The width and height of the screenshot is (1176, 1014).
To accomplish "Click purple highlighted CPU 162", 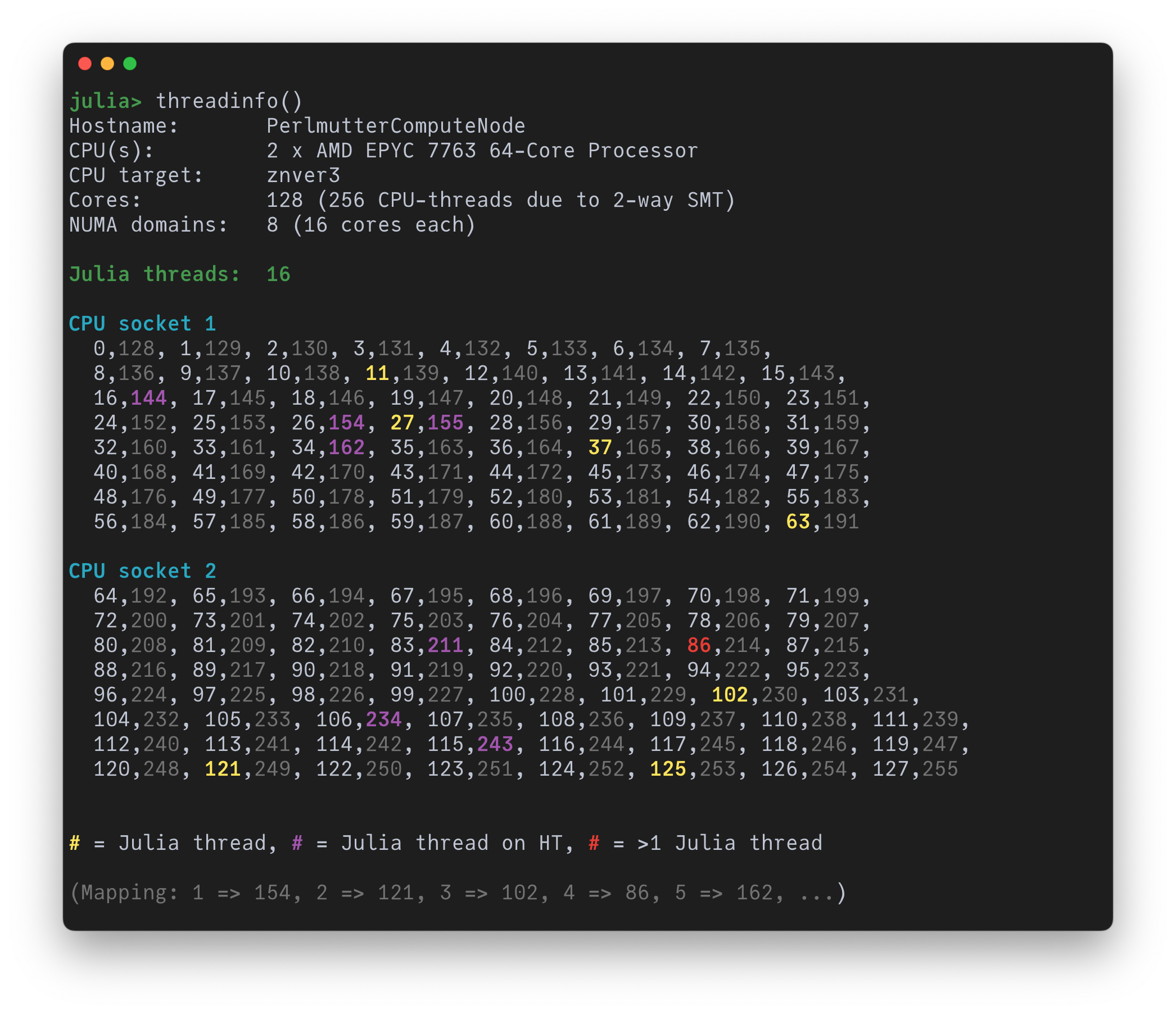I will coord(347,448).
